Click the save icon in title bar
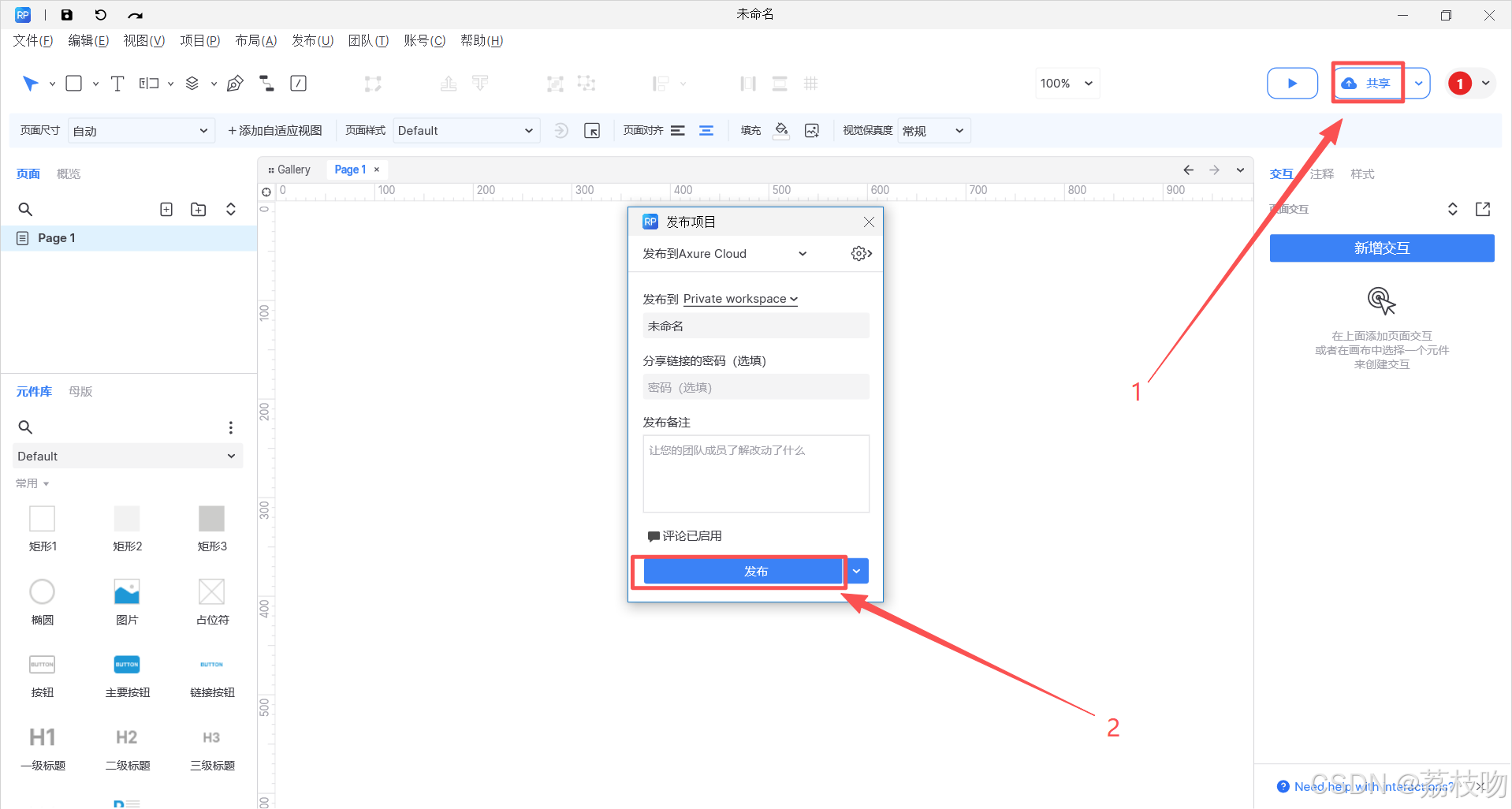 pos(67,14)
